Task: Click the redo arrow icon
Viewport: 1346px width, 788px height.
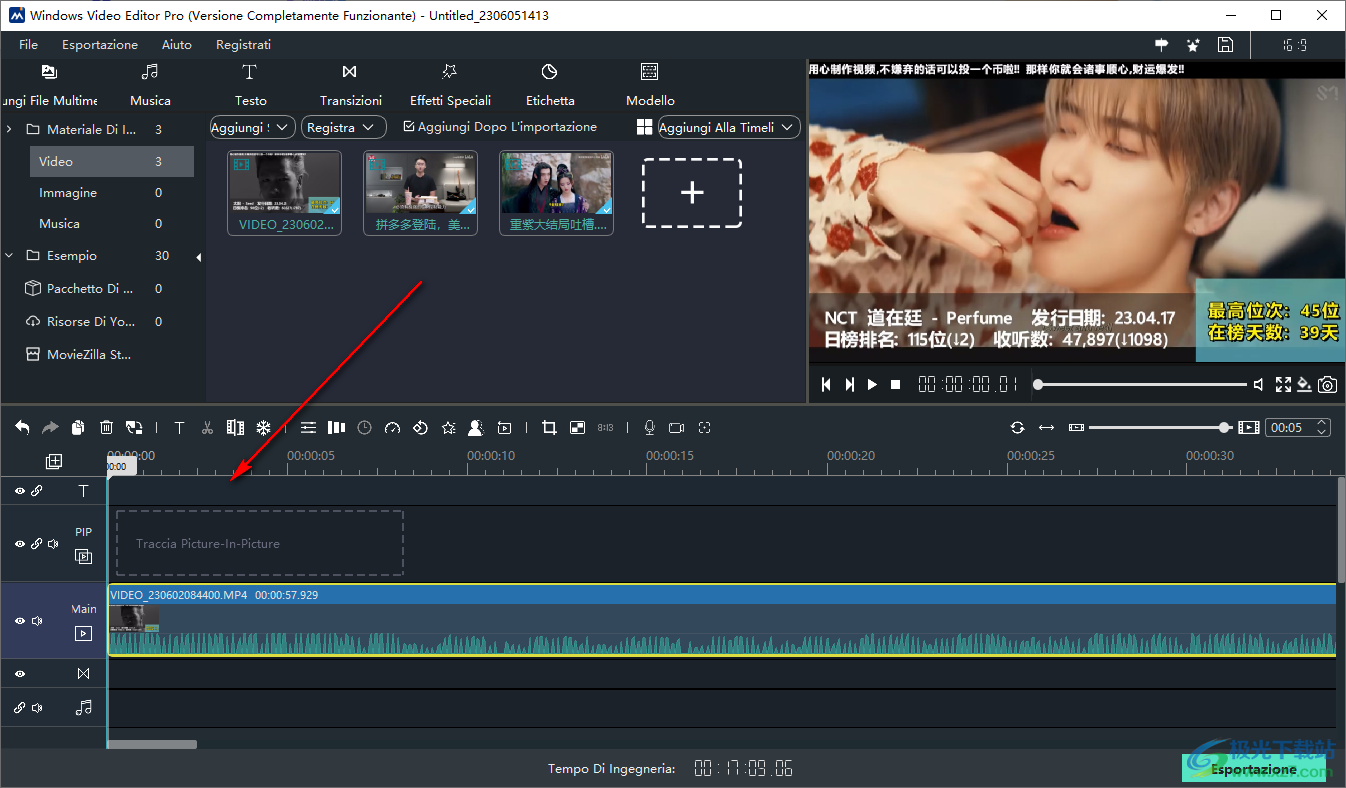Action: coord(50,427)
